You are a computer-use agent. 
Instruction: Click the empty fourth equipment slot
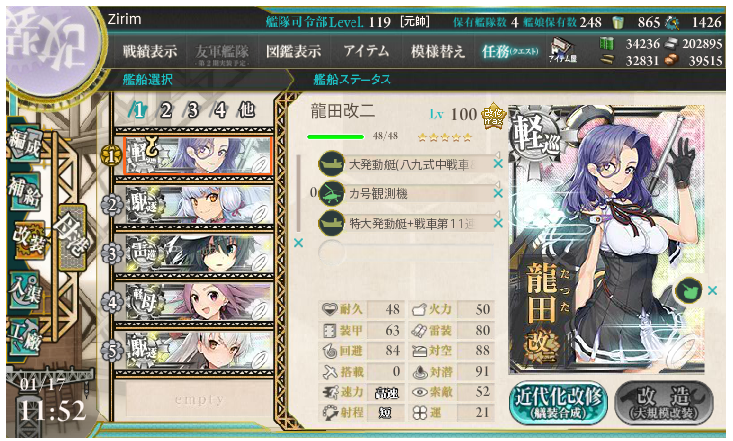coord(406,253)
